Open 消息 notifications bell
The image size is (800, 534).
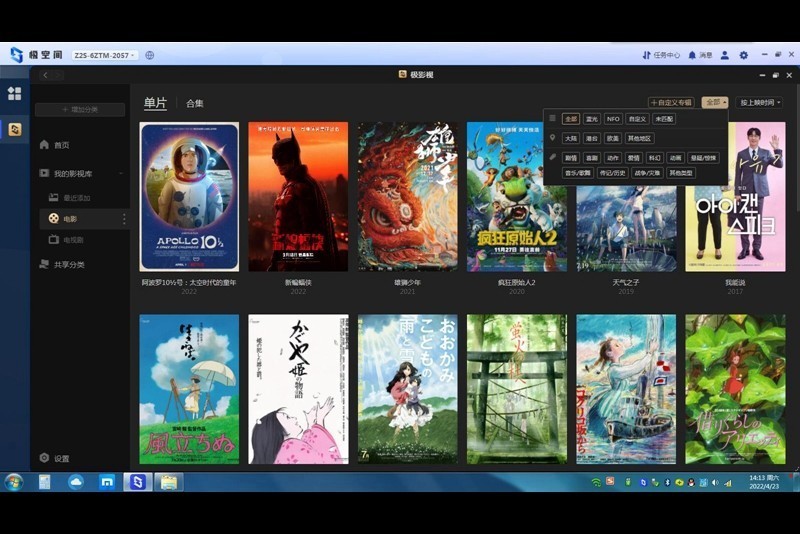700,55
